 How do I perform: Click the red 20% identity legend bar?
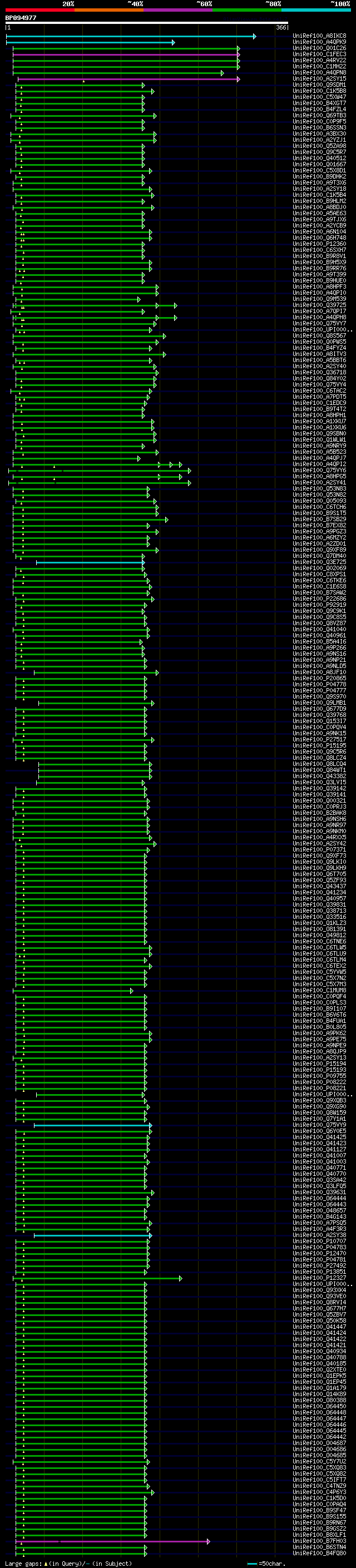pos(39,10)
